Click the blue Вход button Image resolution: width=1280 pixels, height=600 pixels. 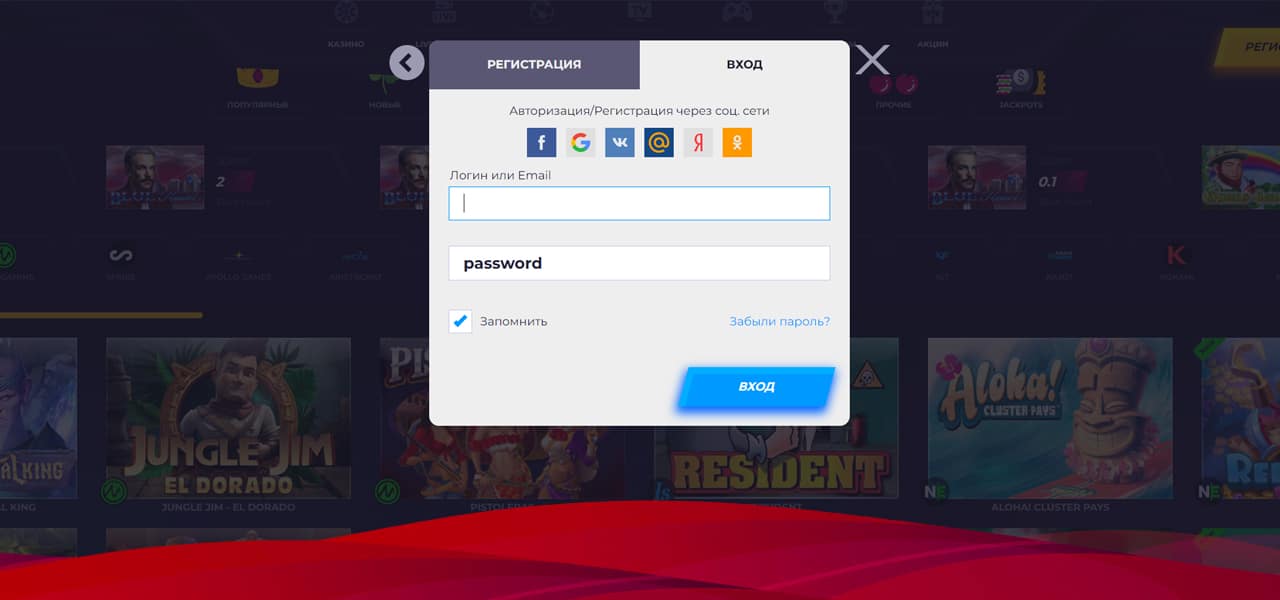click(x=756, y=387)
